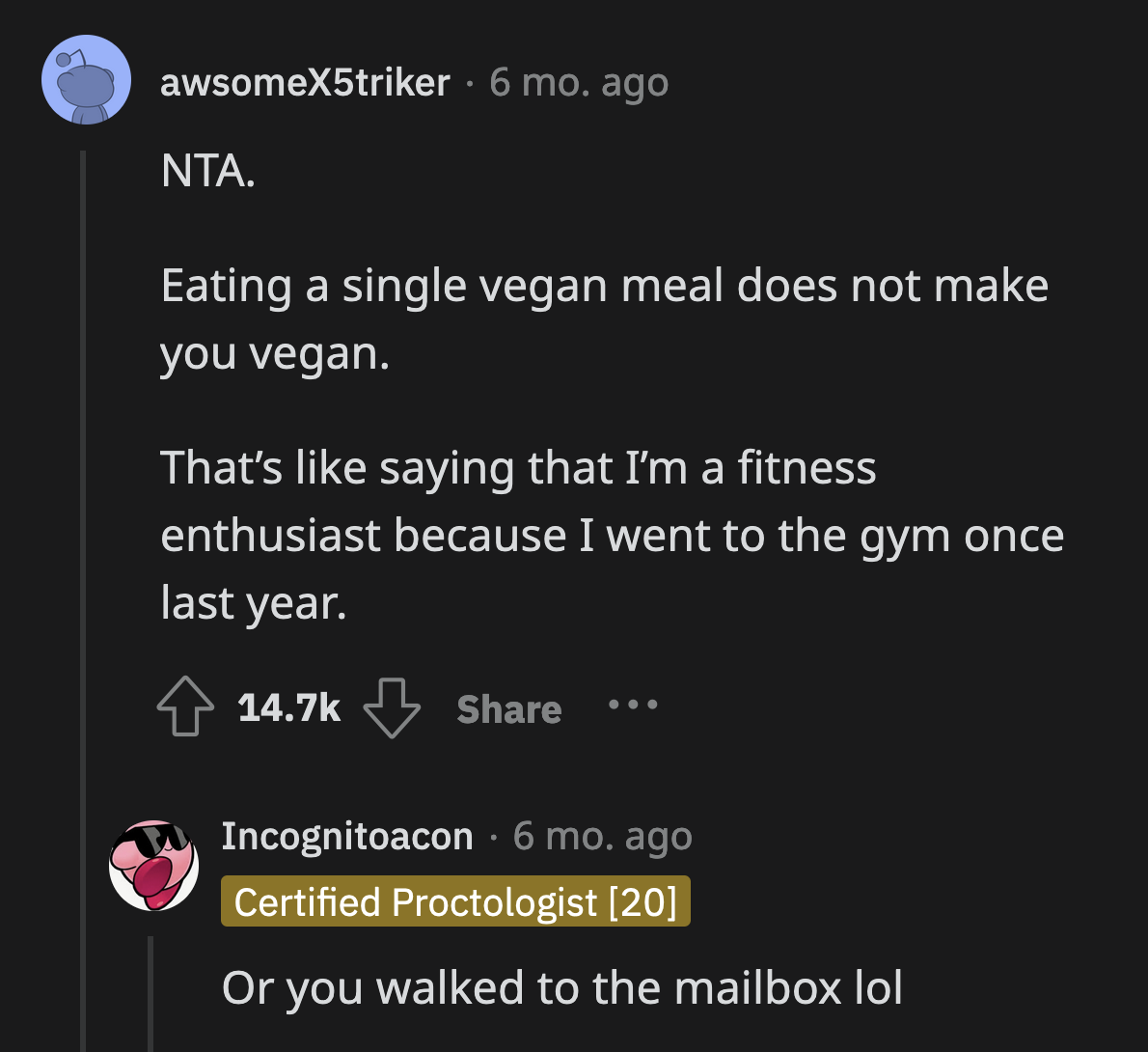Toggle downvote off for the comment

click(393, 707)
